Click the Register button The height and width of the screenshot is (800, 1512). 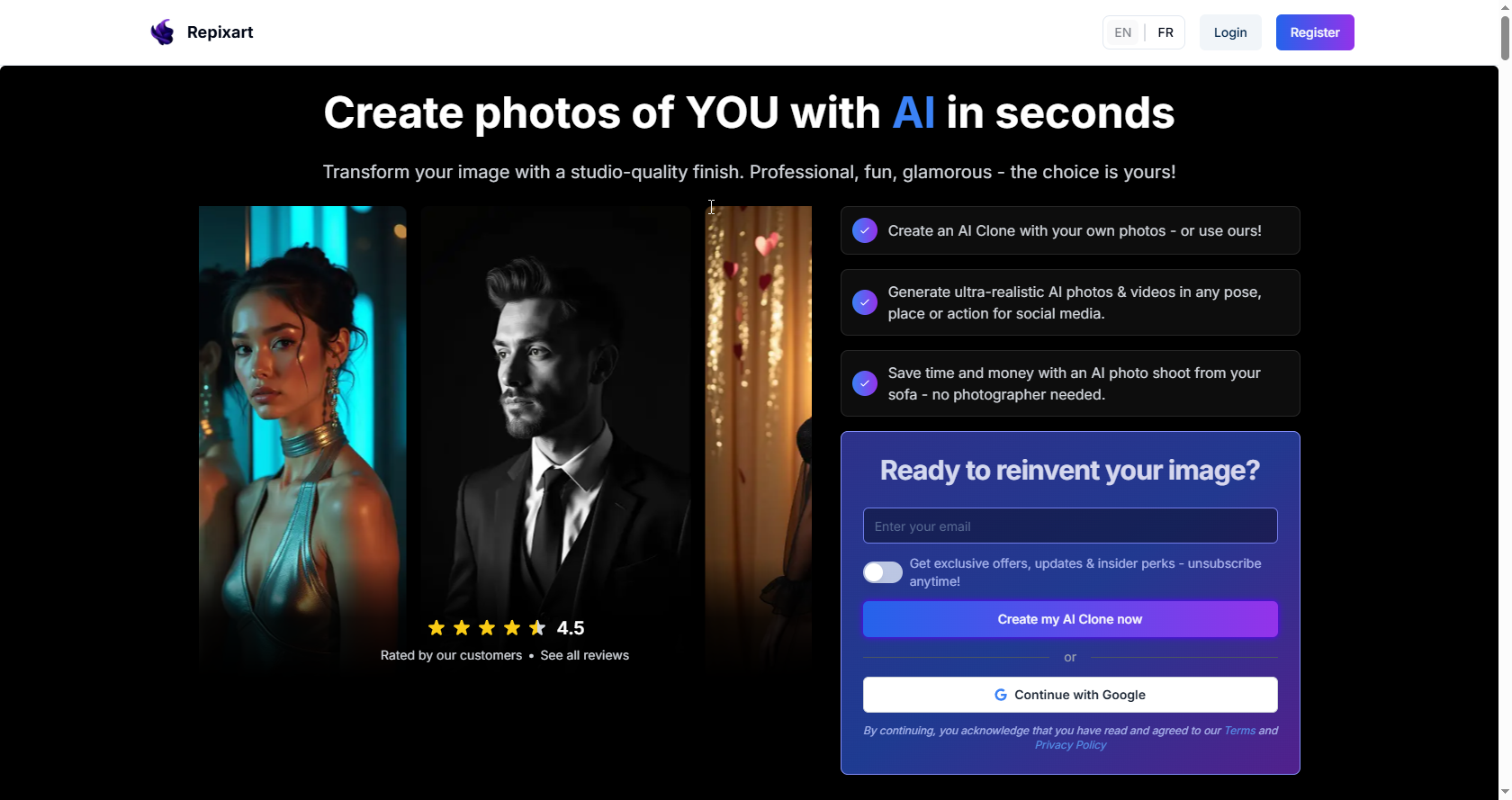[x=1315, y=32]
